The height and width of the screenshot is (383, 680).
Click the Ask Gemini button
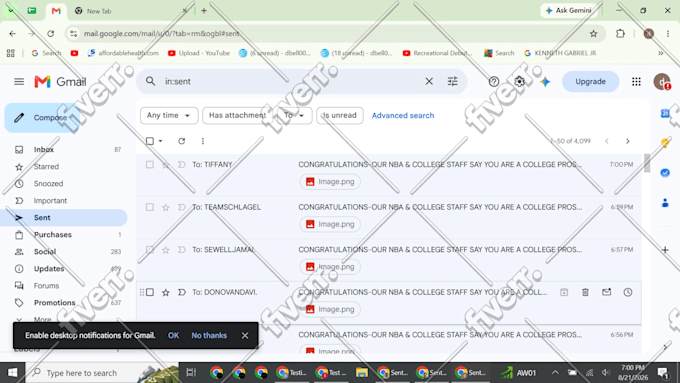569,10
